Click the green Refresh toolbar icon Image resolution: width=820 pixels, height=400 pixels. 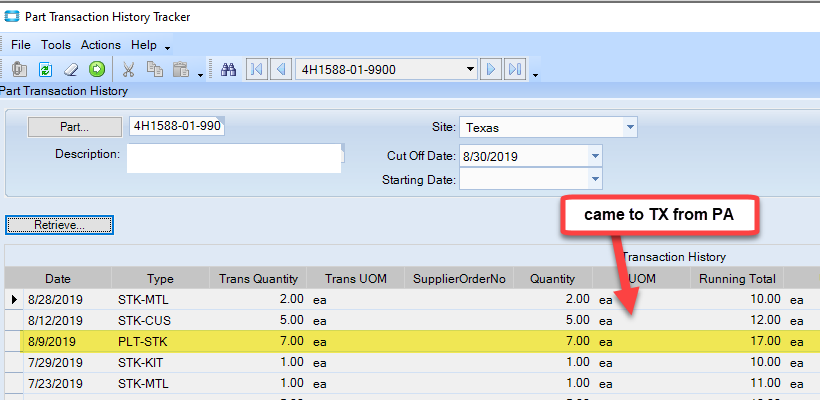pyautogui.click(x=45, y=69)
